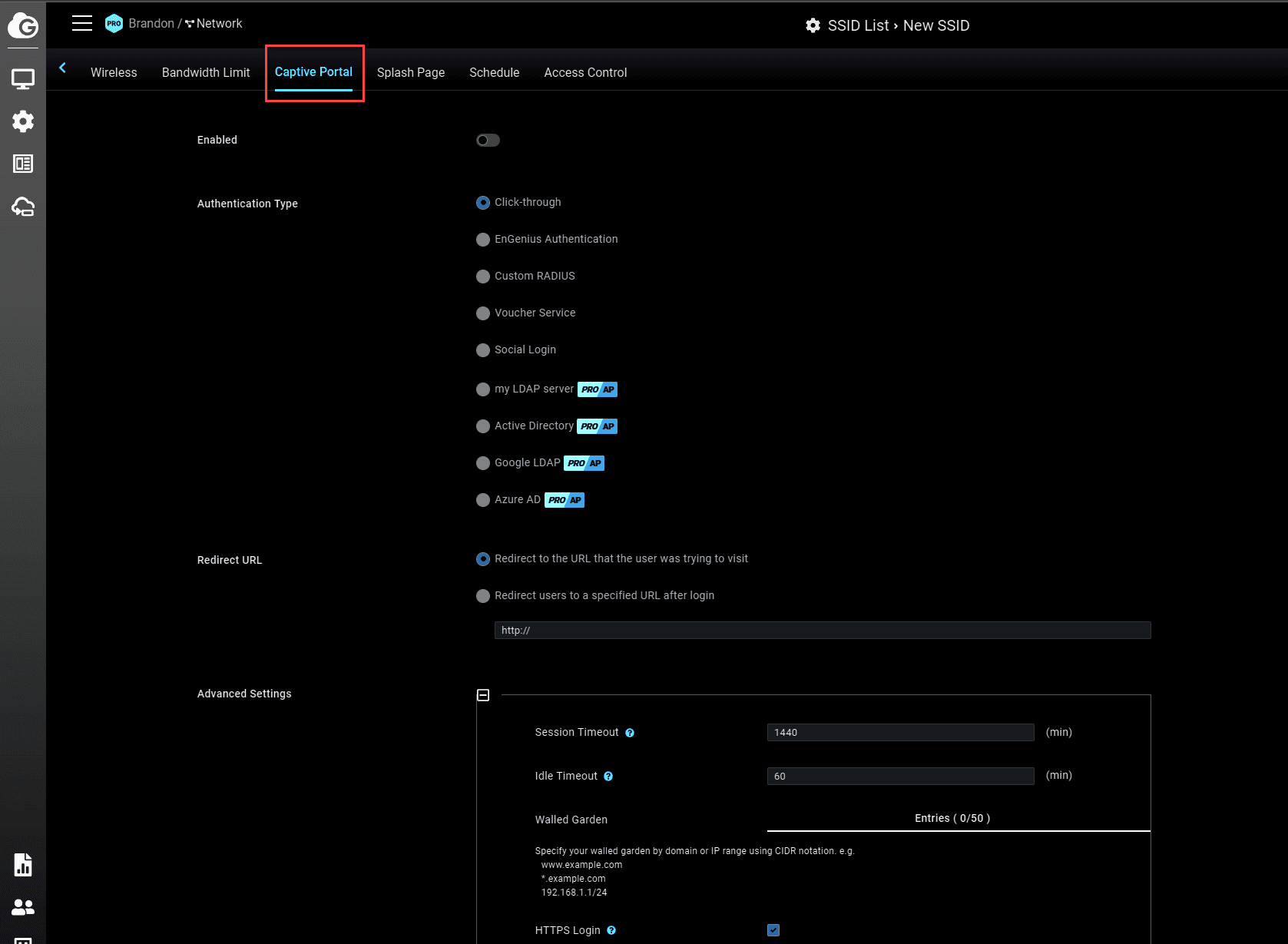Select EnGenius Authentication option
The width and height of the screenshot is (1288, 944).
pos(483,240)
